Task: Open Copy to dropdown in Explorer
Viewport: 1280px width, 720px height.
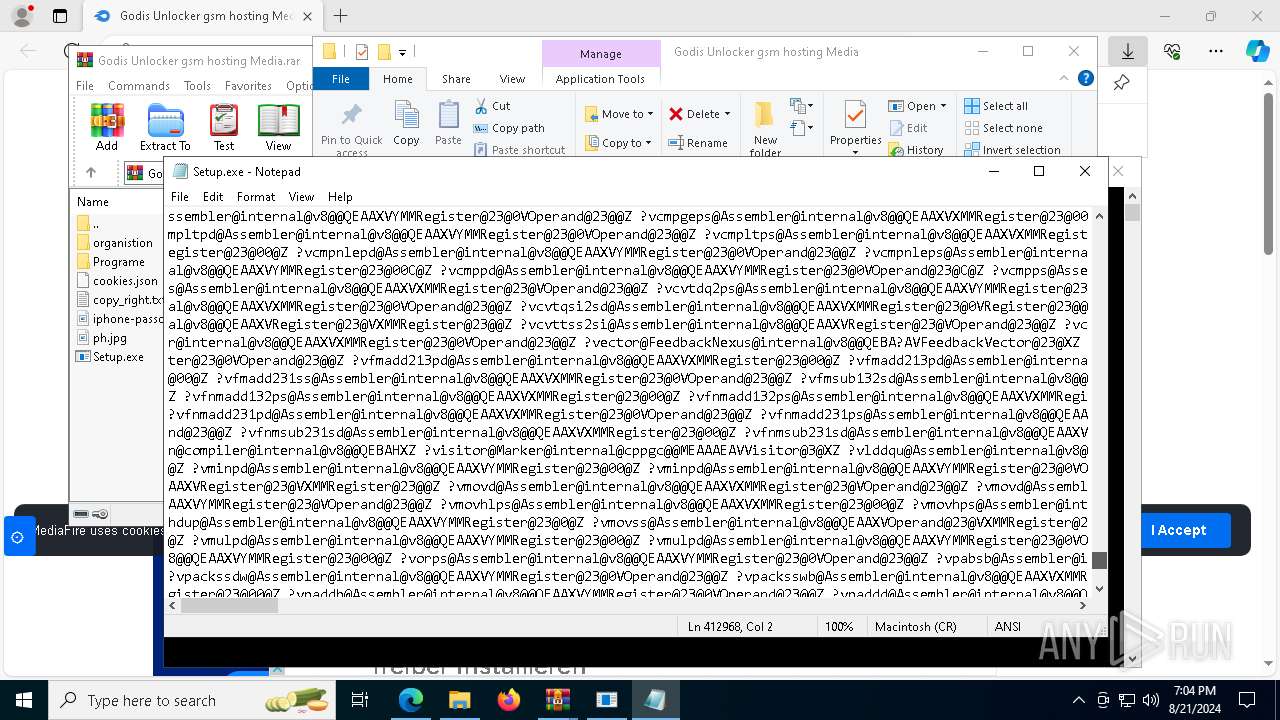Action: 619,143
